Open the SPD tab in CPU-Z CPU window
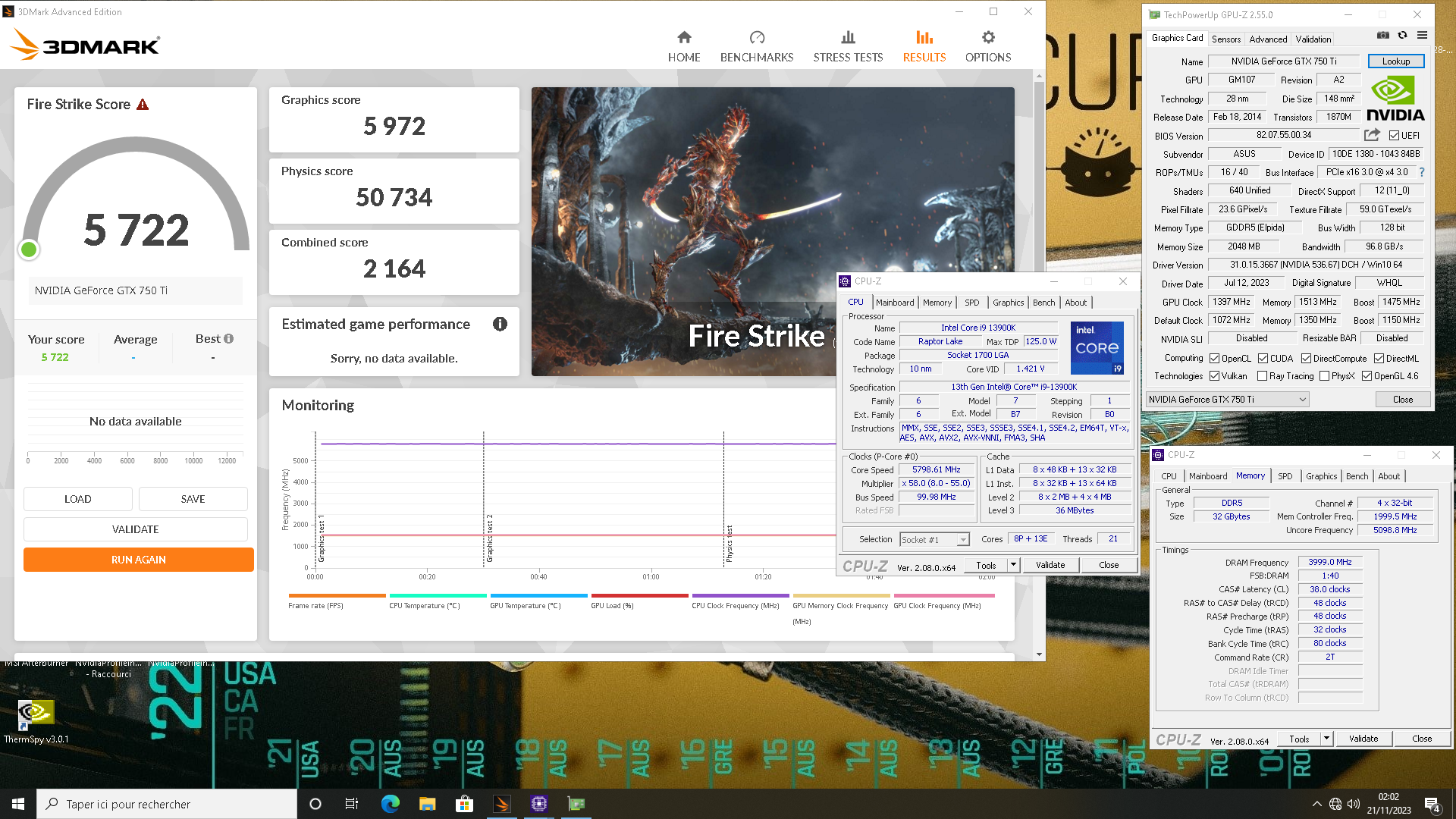 (x=971, y=303)
